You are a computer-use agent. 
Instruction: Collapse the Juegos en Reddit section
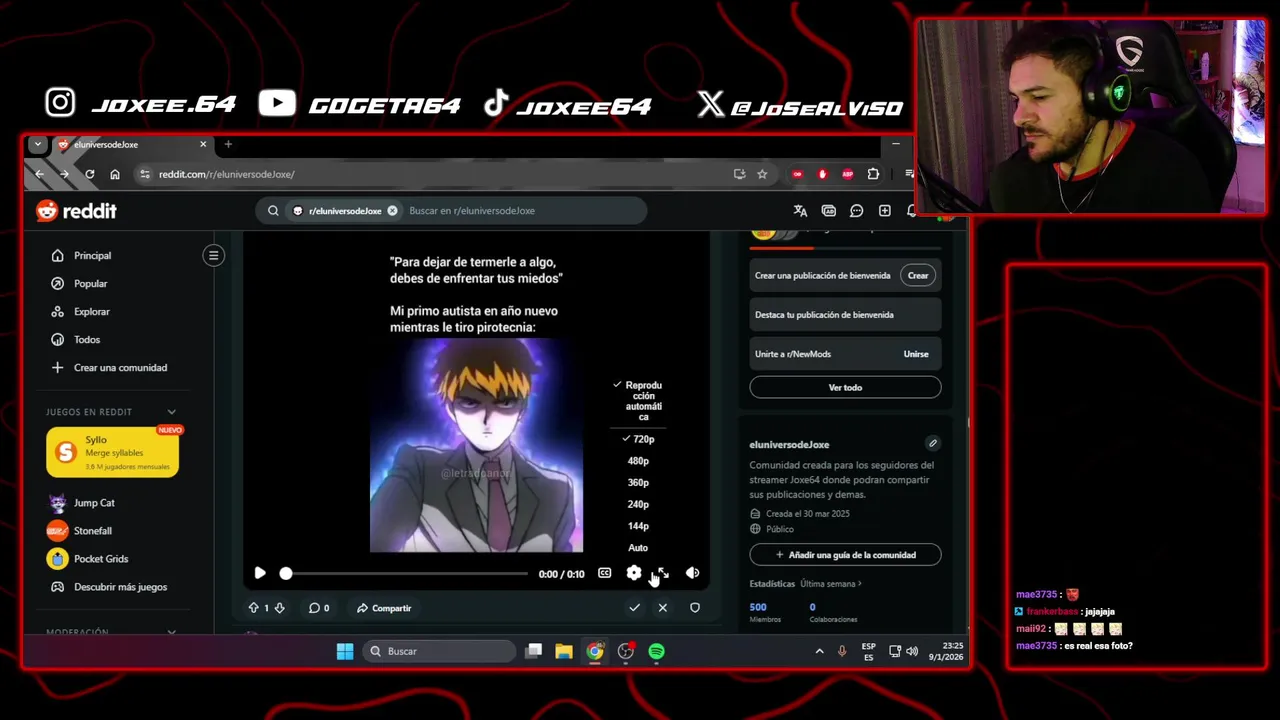pos(171,412)
